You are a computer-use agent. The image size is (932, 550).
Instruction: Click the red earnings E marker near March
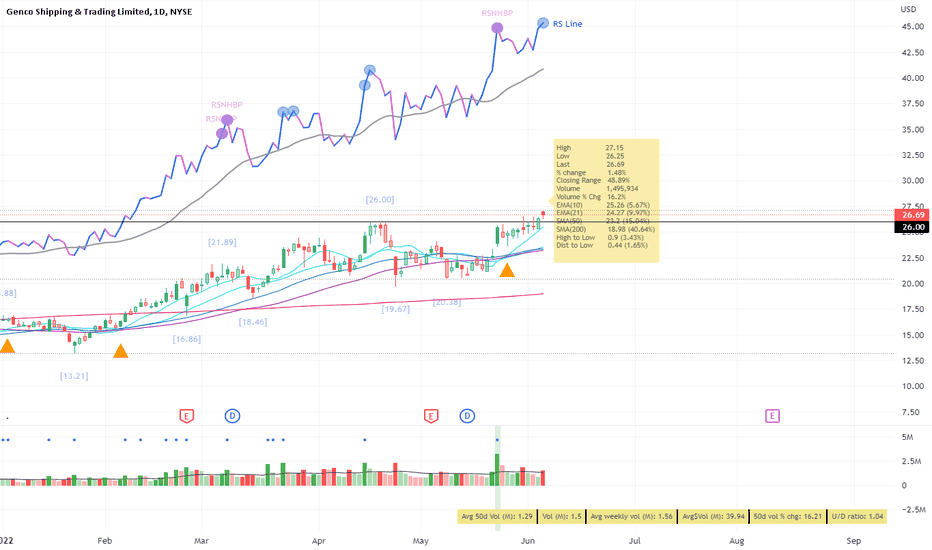point(187,416)
